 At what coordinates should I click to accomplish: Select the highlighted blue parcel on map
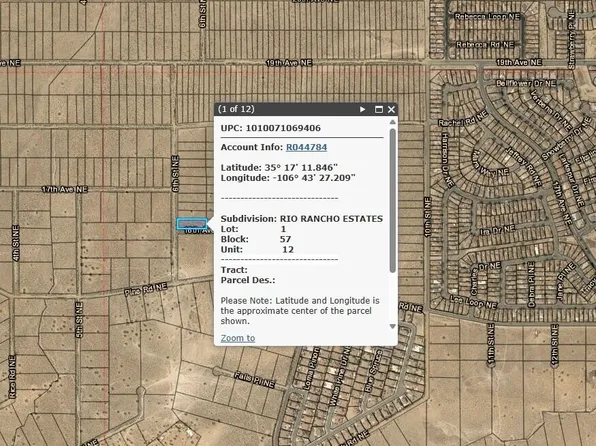(192, 224)
